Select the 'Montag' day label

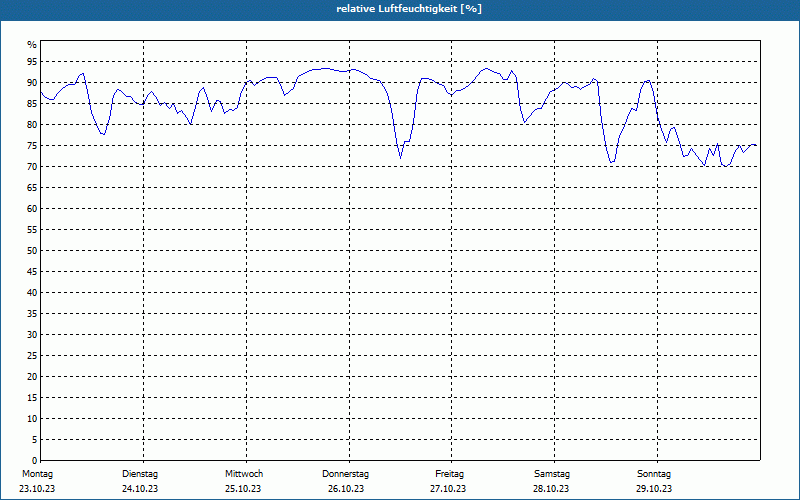coord(37,474)
